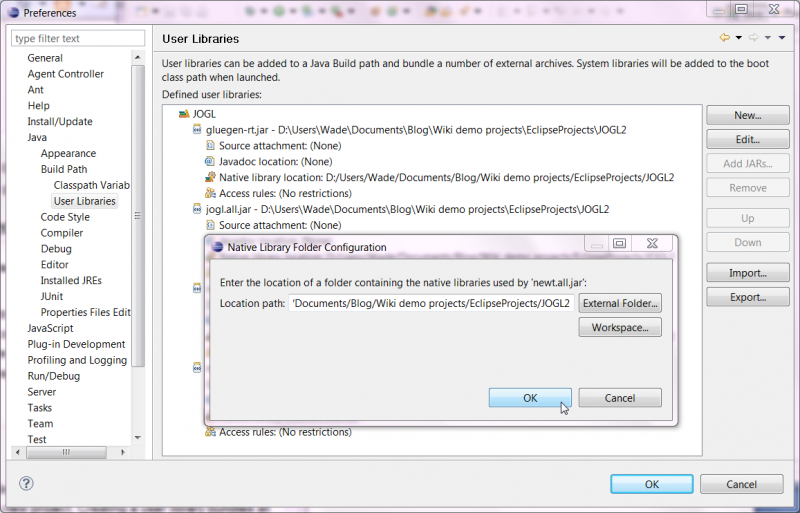Select JUnit preferences
This screenshot has height=513, width=800.
click(52, 296)
